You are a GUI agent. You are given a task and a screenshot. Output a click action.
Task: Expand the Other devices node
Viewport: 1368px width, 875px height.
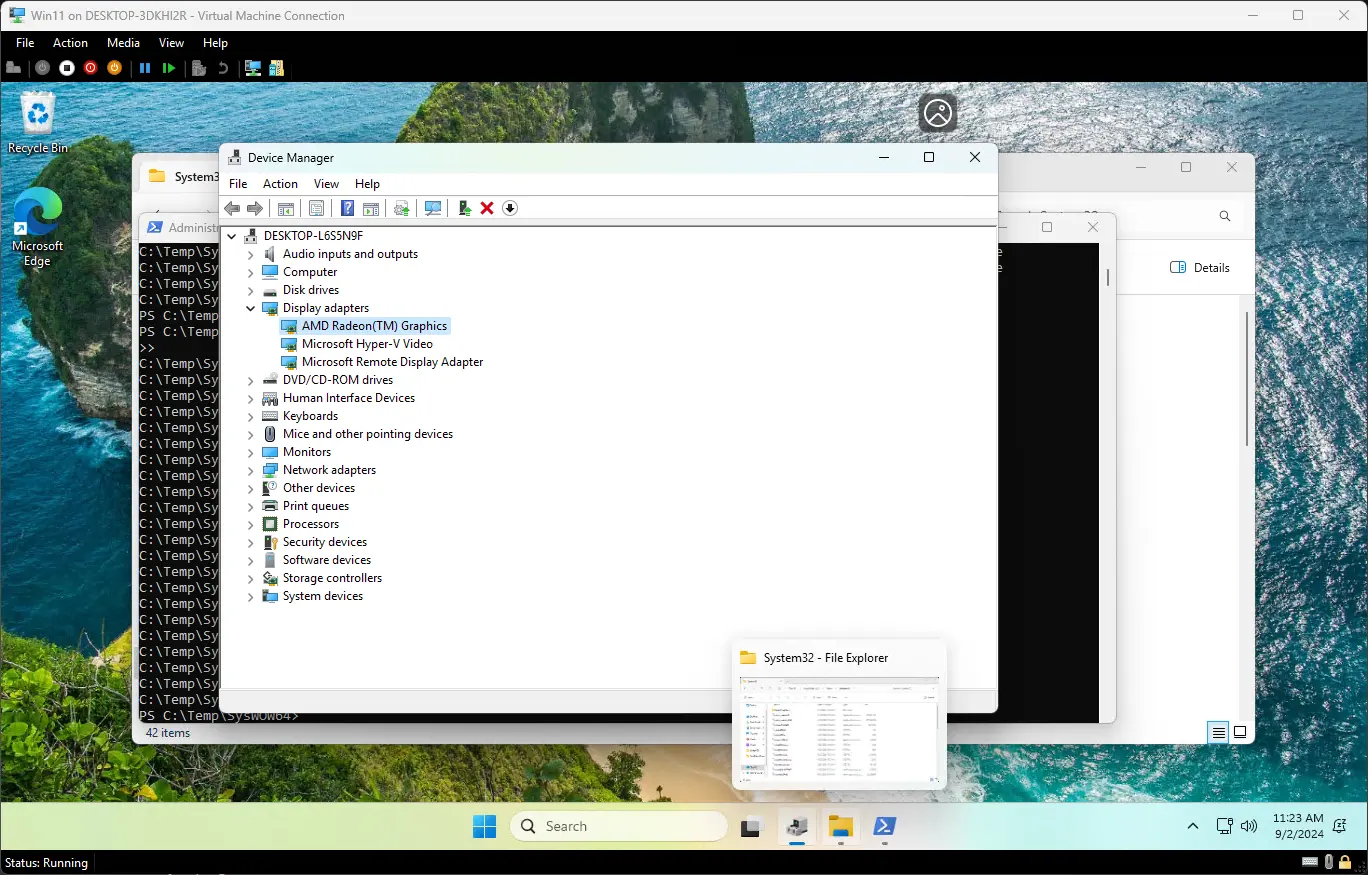click(251, 488)
